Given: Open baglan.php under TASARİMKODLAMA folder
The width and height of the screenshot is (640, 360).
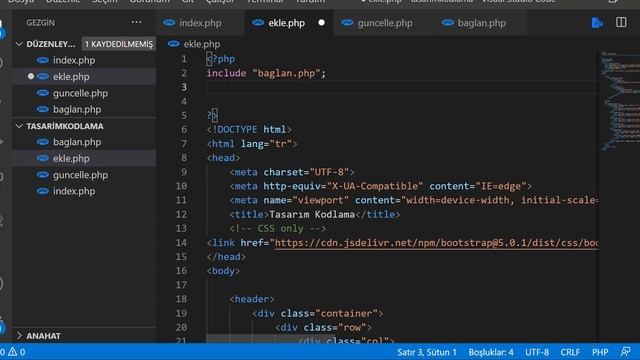Looking at the screenshot, I should (84, 142).
